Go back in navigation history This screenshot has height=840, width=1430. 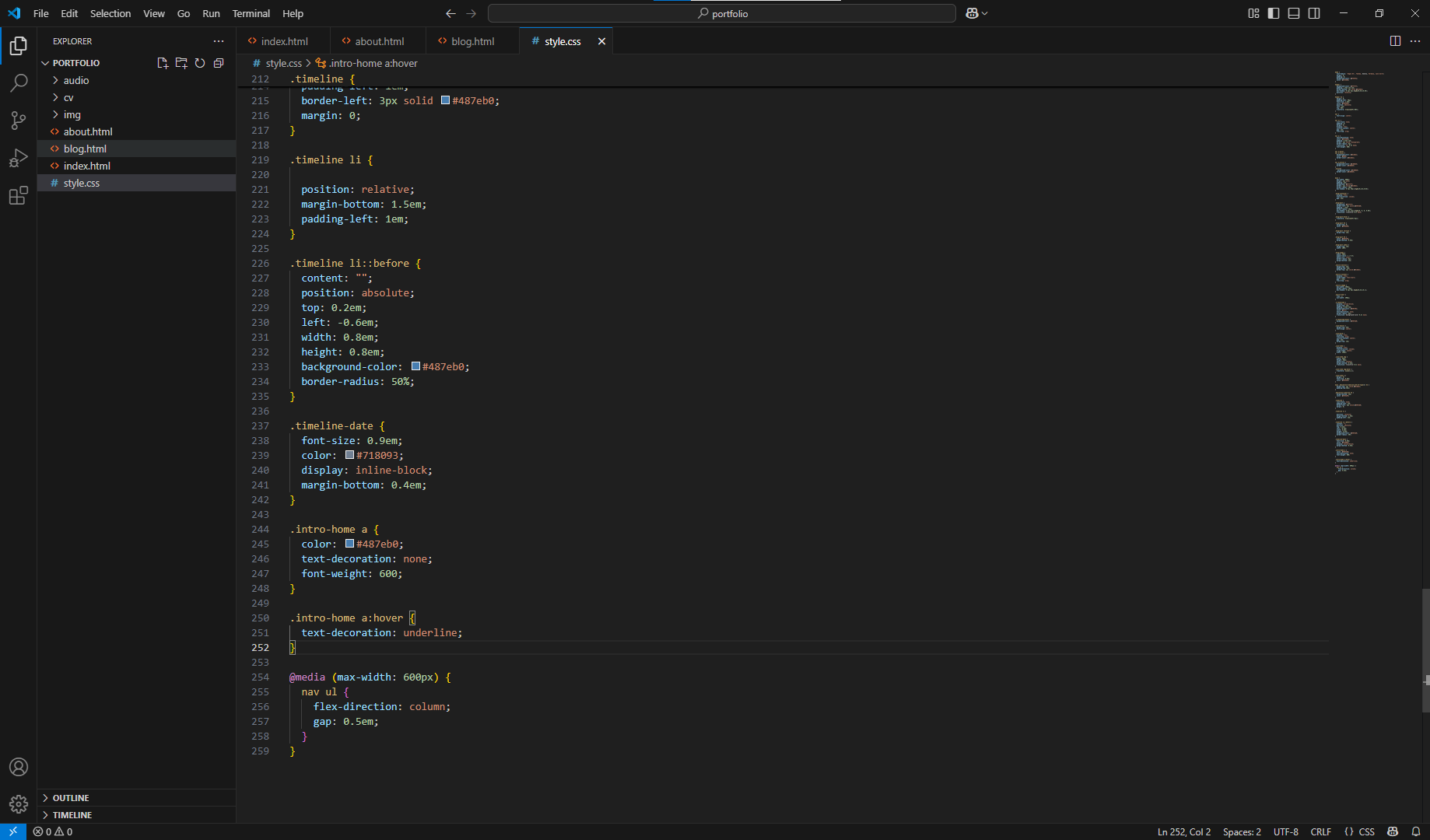450,13
